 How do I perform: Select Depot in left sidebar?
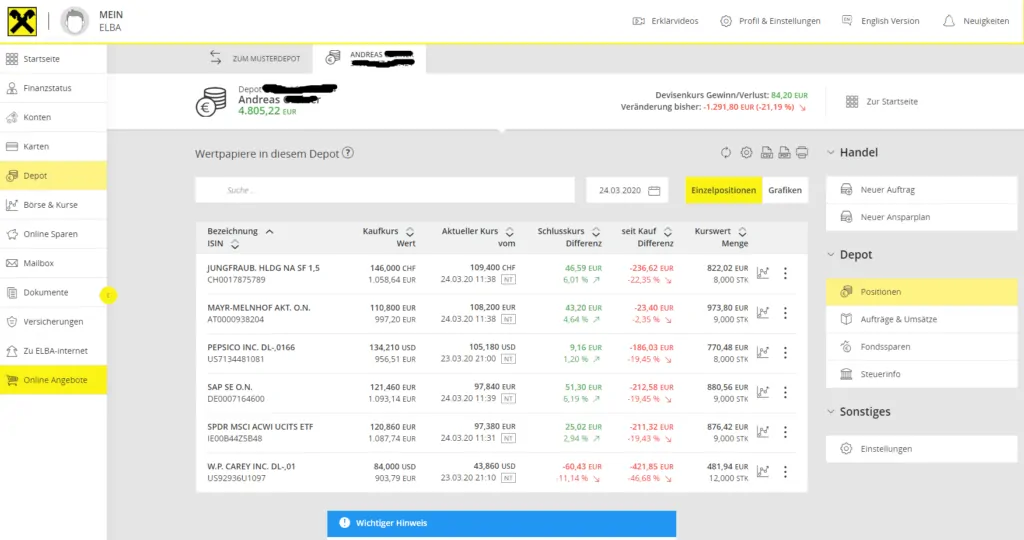tap(54, 176)
